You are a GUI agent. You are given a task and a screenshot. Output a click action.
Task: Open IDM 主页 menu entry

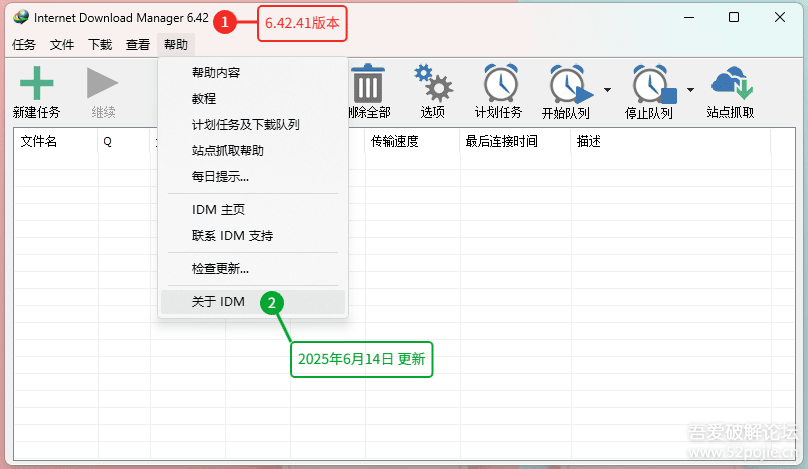tap(252, 210)
